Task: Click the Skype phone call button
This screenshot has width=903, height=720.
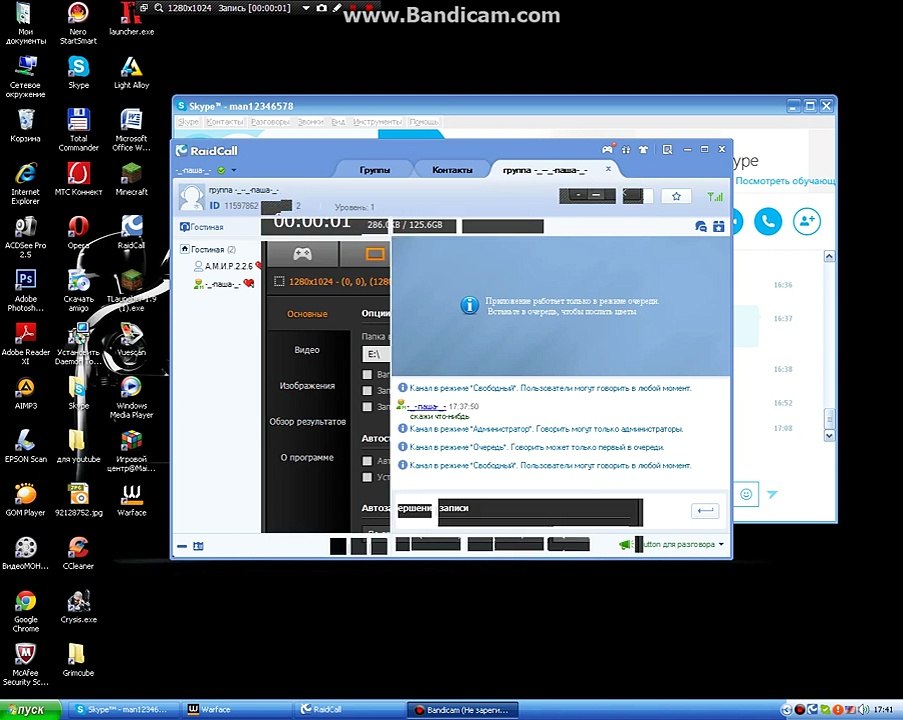Action: click(768, 221)
